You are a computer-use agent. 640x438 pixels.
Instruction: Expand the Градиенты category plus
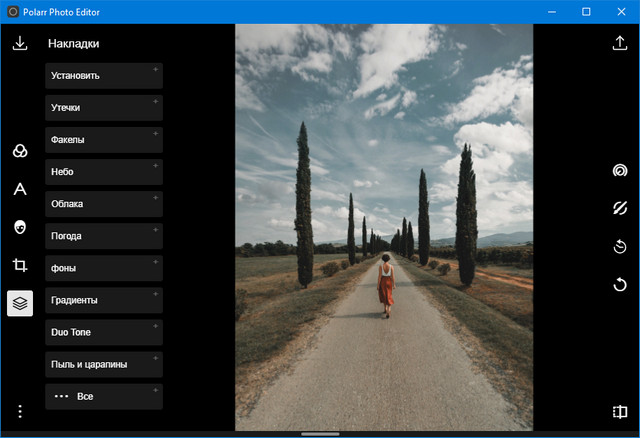(156, 294)
